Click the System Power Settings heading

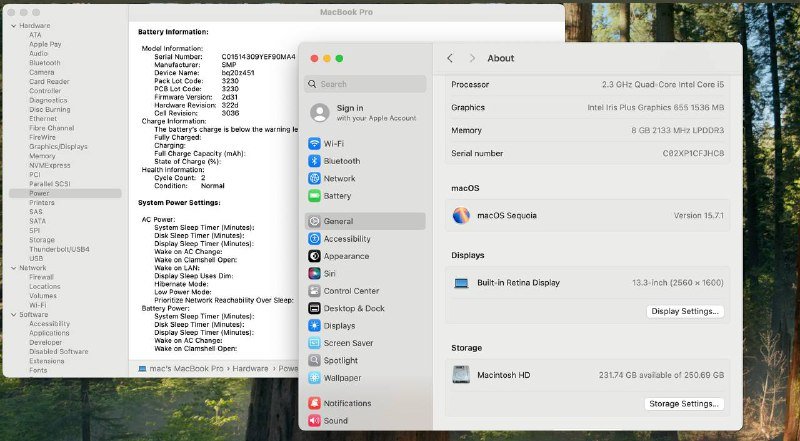(179, 203)
